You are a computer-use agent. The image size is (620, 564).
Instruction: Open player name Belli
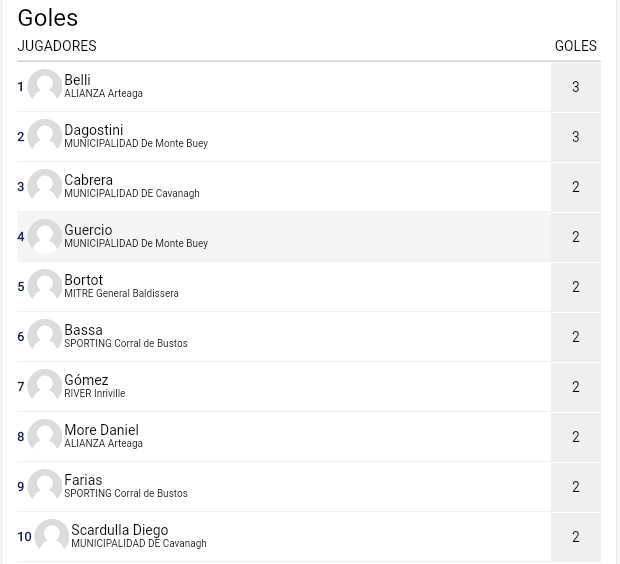78,80
